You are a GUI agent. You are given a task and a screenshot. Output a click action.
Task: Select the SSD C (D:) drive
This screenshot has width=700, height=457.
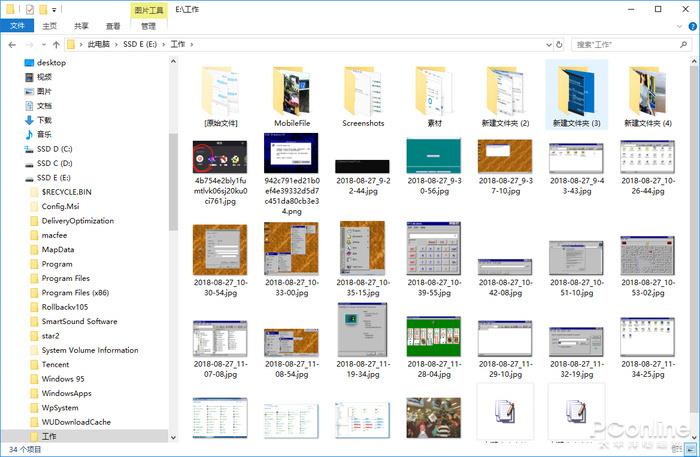pos(54,163)
